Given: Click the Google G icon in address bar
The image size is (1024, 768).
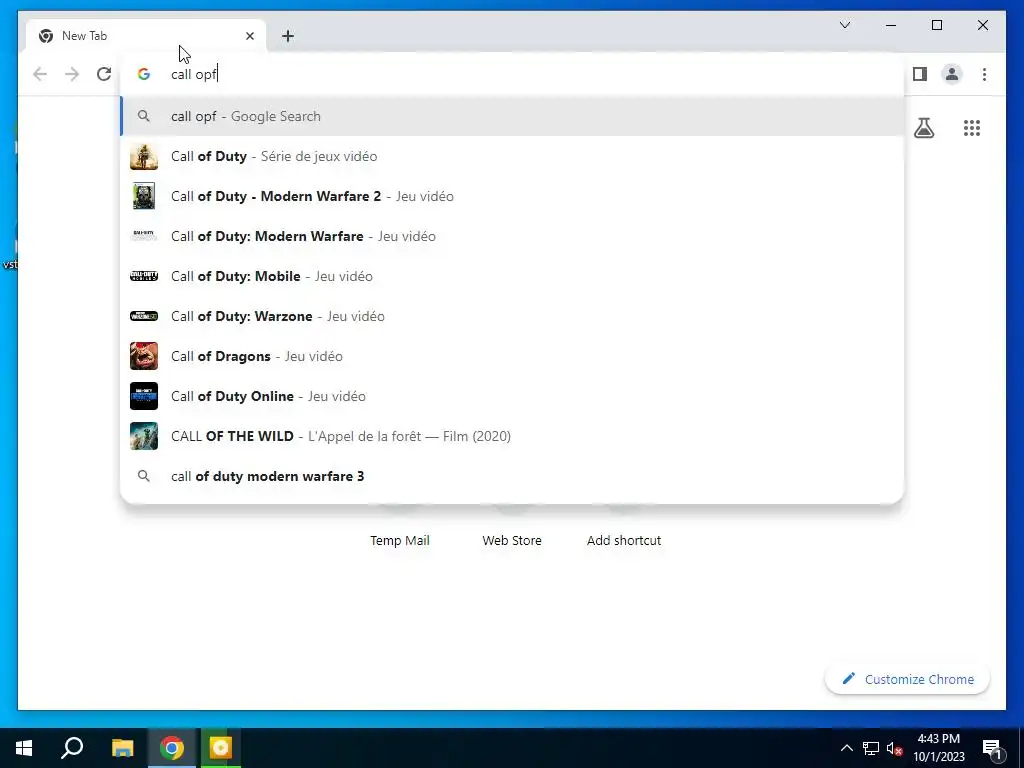Looking at the screenshot, I should [x=144, y=74].
